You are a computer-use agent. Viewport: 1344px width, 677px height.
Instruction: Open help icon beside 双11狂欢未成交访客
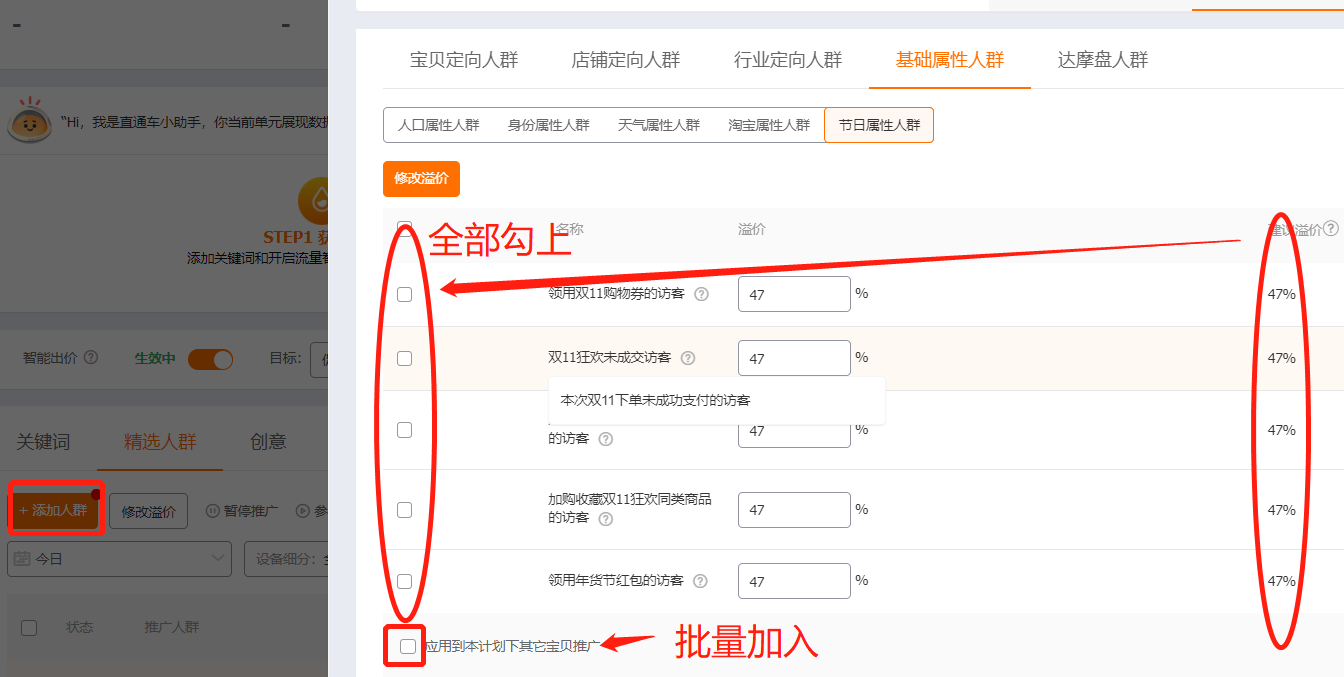click(x=688, y=358)
